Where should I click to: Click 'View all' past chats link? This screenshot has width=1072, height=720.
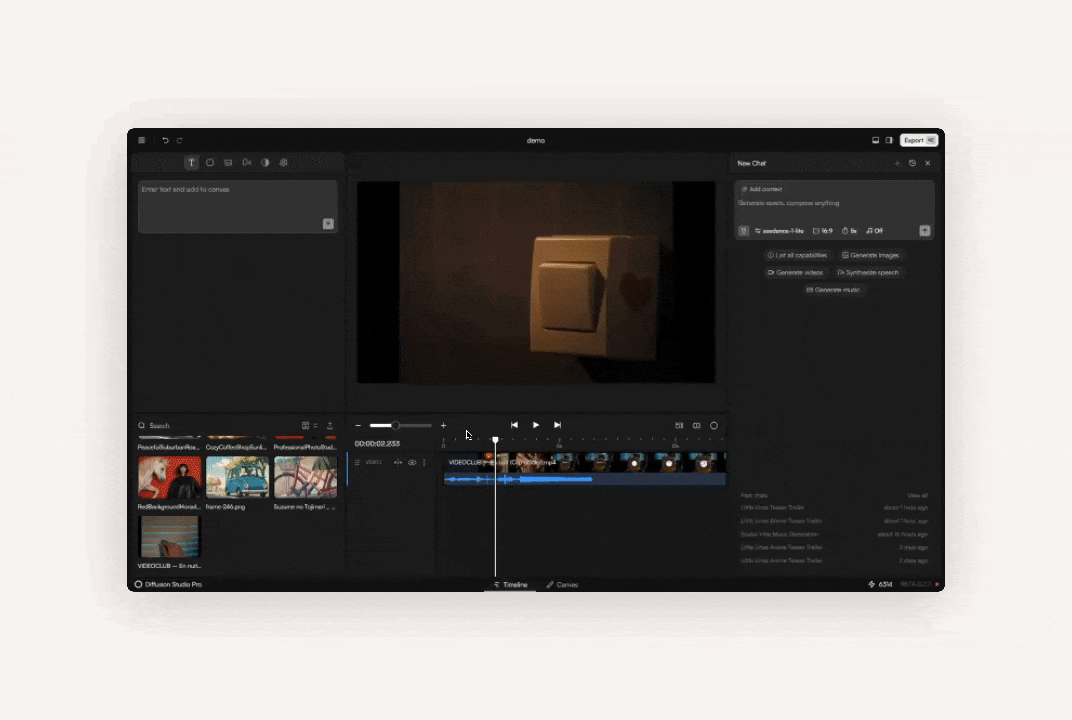pyautogui.click(x=917, y=496)
